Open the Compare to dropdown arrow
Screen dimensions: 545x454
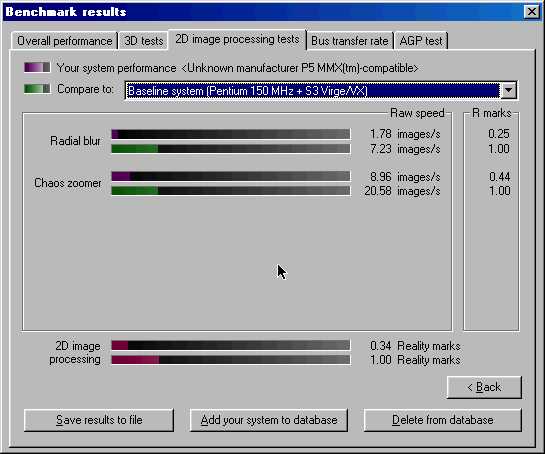509,90
